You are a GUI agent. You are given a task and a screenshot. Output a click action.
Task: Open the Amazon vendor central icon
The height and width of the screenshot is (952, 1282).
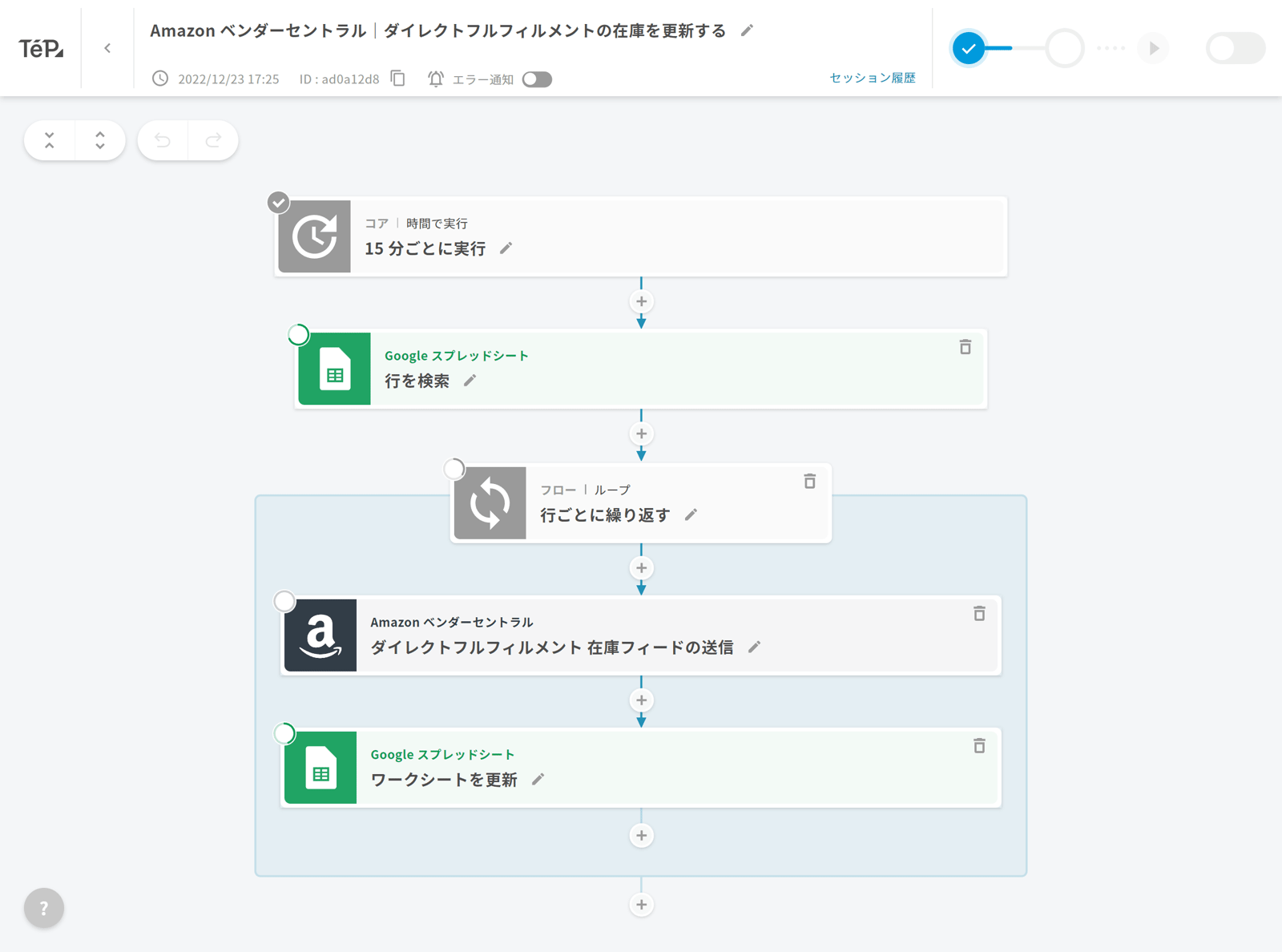320,635
